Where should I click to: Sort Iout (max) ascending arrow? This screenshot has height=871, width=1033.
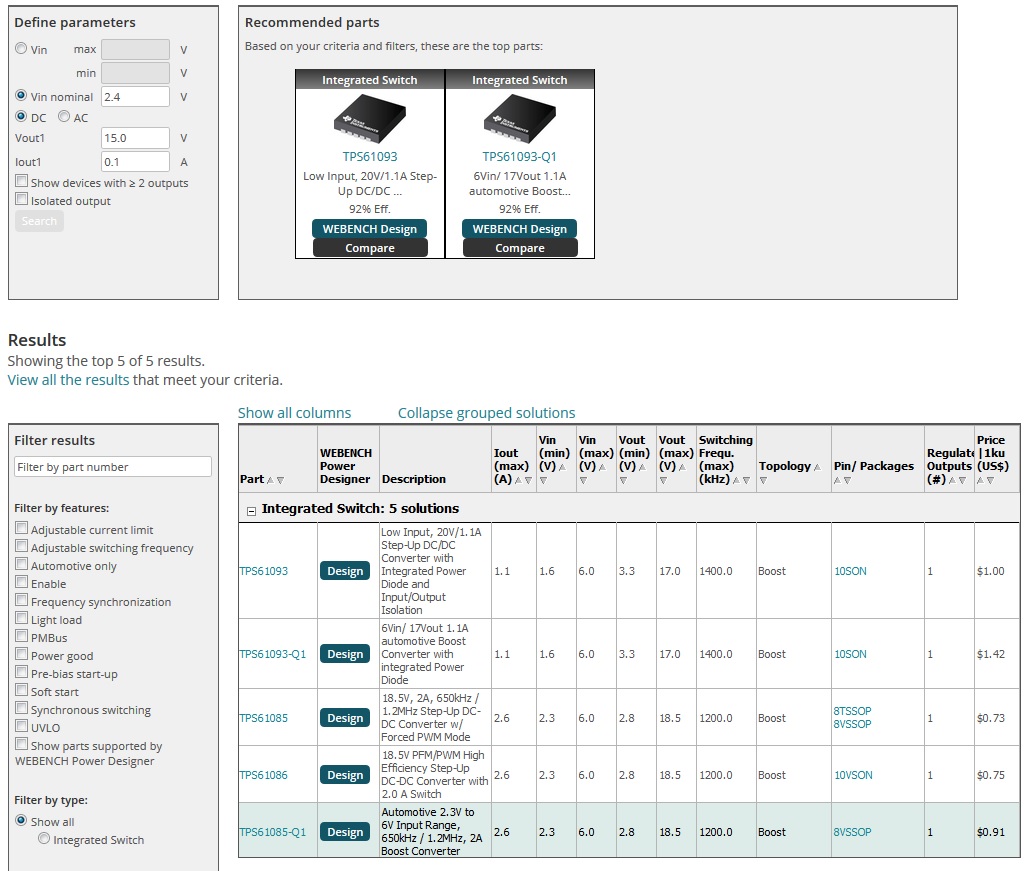518,480
